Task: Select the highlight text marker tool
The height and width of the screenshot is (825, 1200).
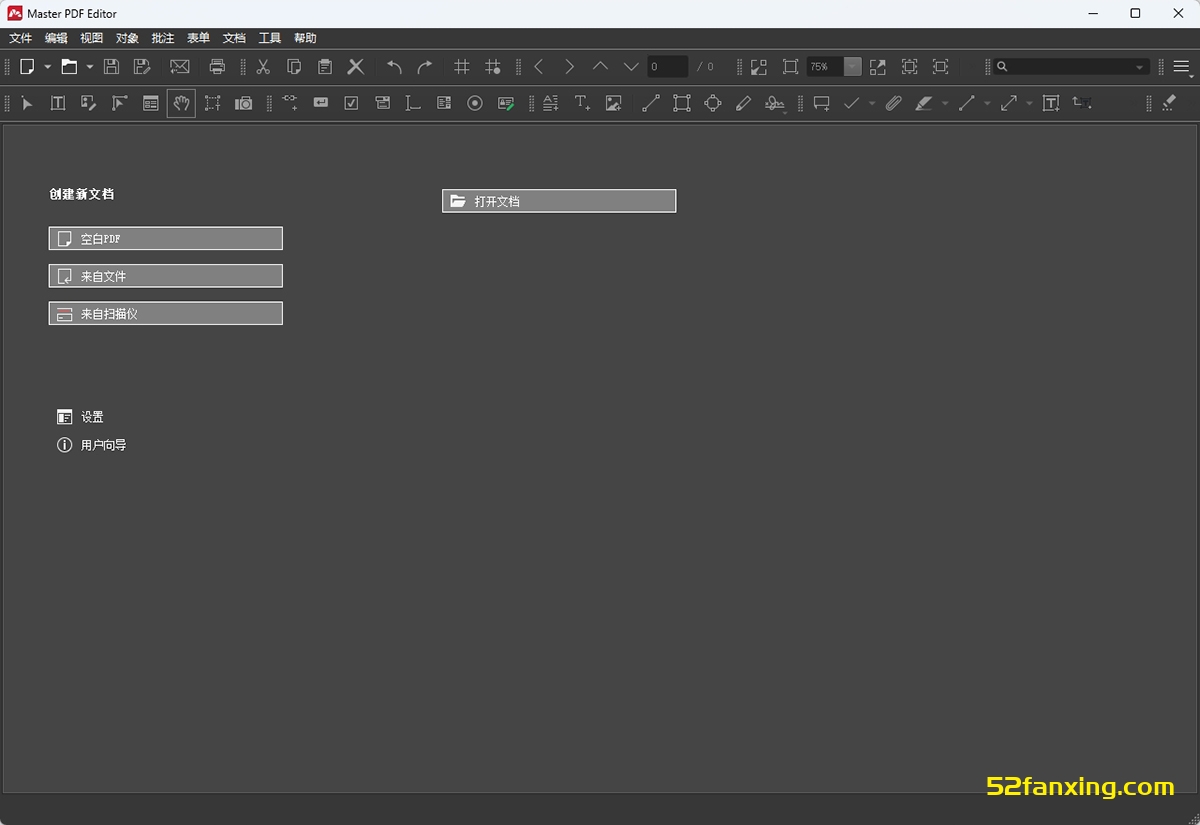Action: click(924, 103)
